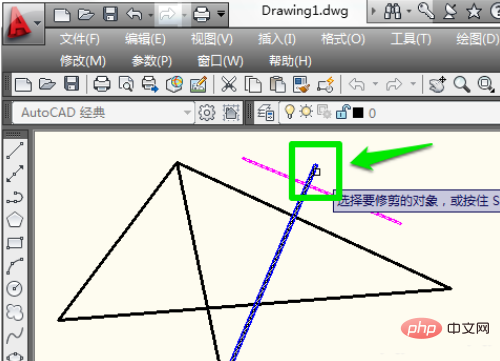Click Undo arrow in standard toolbar
Viewport: 500px width, 361px height.
tap(357, 84)
